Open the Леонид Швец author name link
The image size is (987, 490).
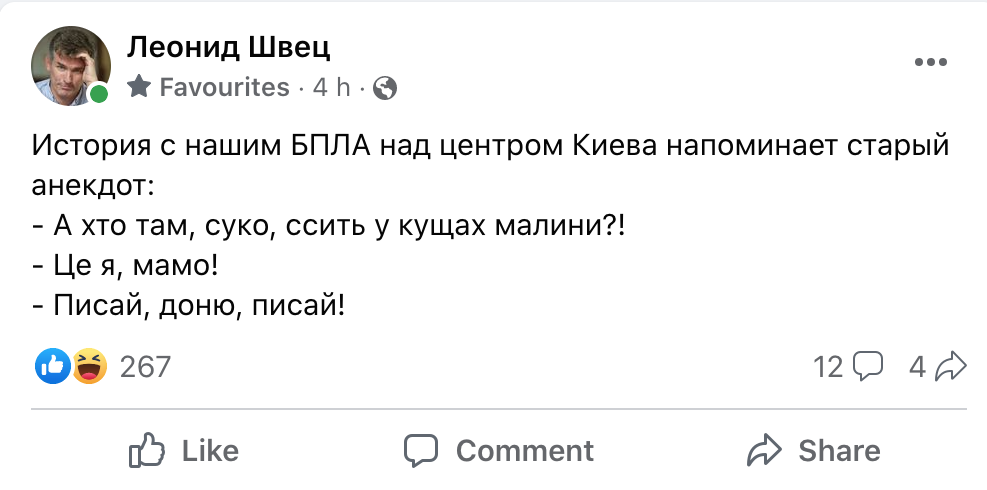[228, 46]
